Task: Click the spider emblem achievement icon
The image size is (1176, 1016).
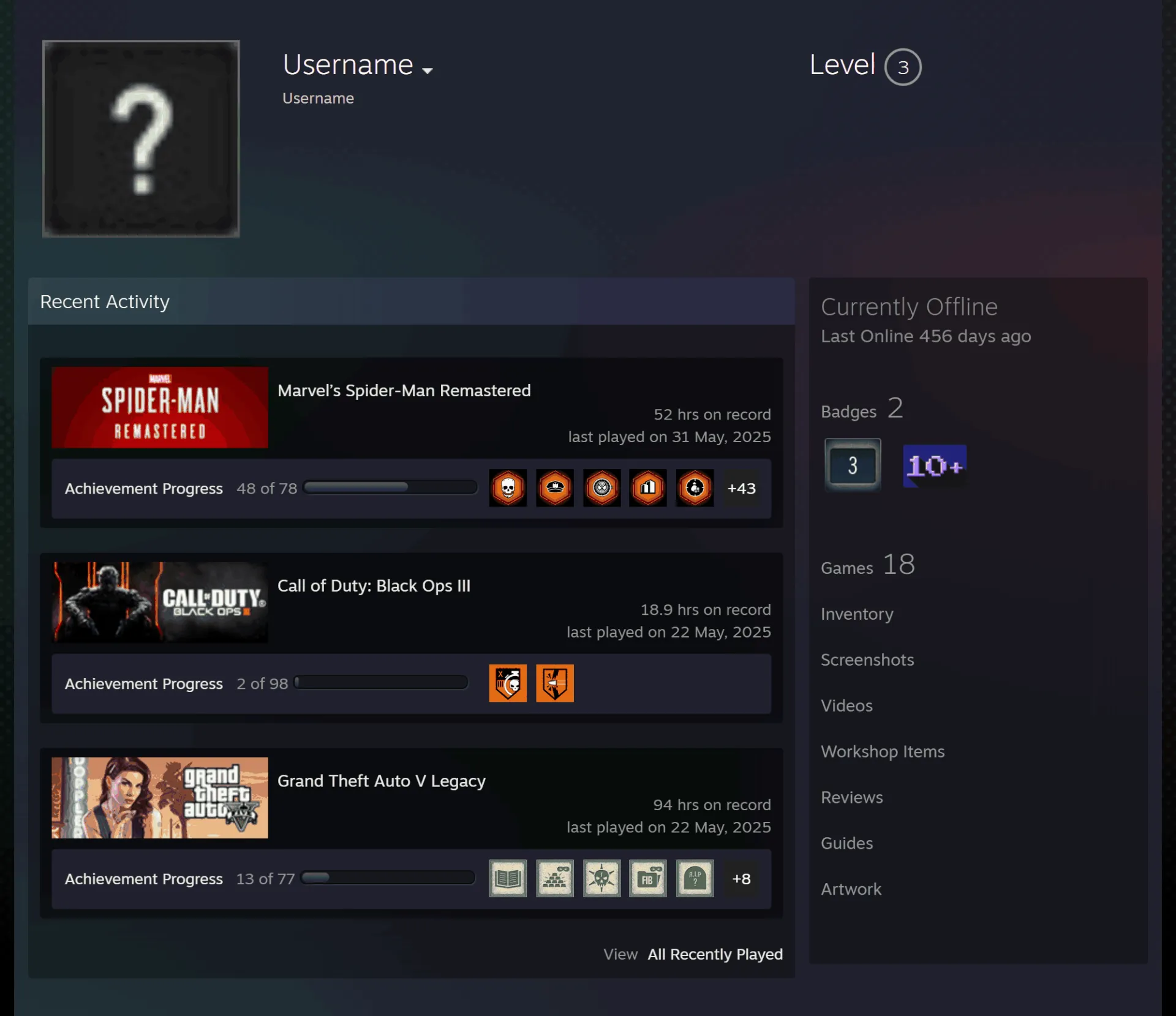Action: [x=601, y=488]
